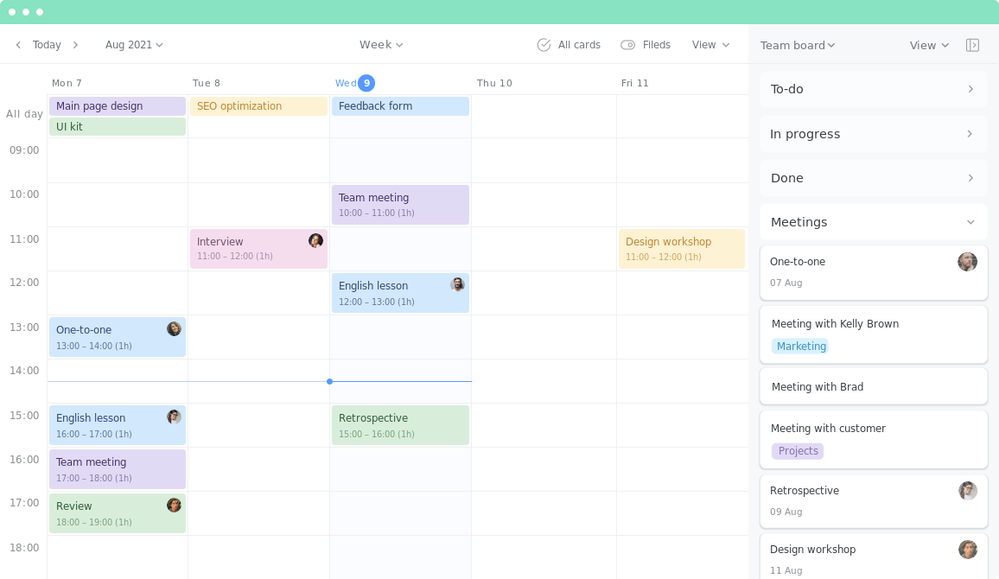Viewport: 999px width, 579px height.
Task: Open the side panel collapse icon top right
Action: click(x=971, y=45)
